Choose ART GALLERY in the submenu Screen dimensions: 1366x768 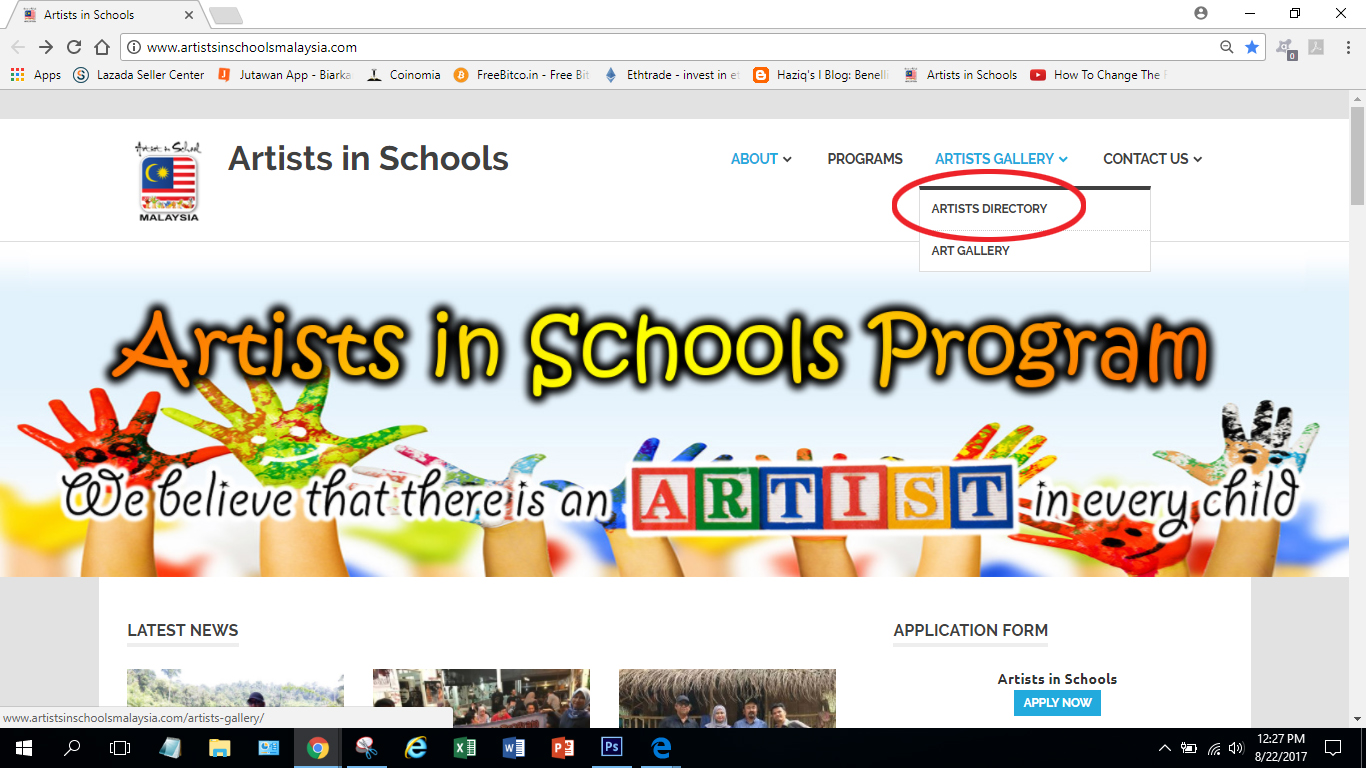(x=970, y=251)
